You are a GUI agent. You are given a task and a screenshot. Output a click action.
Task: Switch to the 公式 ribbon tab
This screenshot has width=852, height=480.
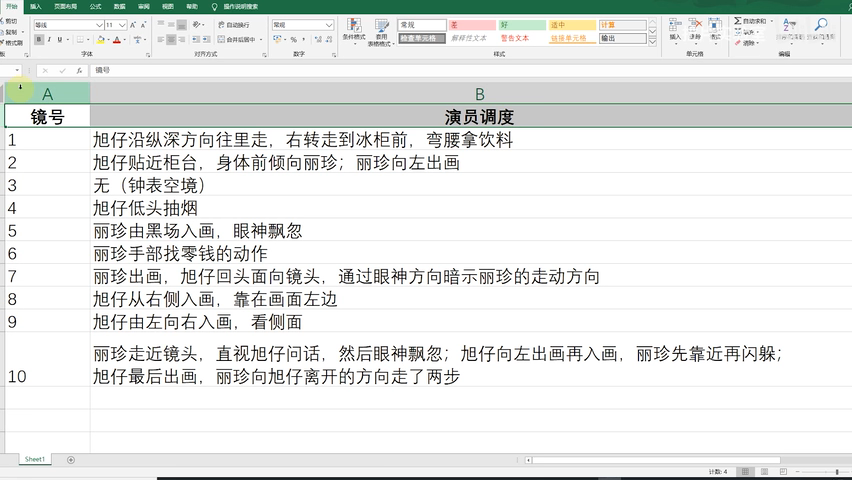[96, 7]
